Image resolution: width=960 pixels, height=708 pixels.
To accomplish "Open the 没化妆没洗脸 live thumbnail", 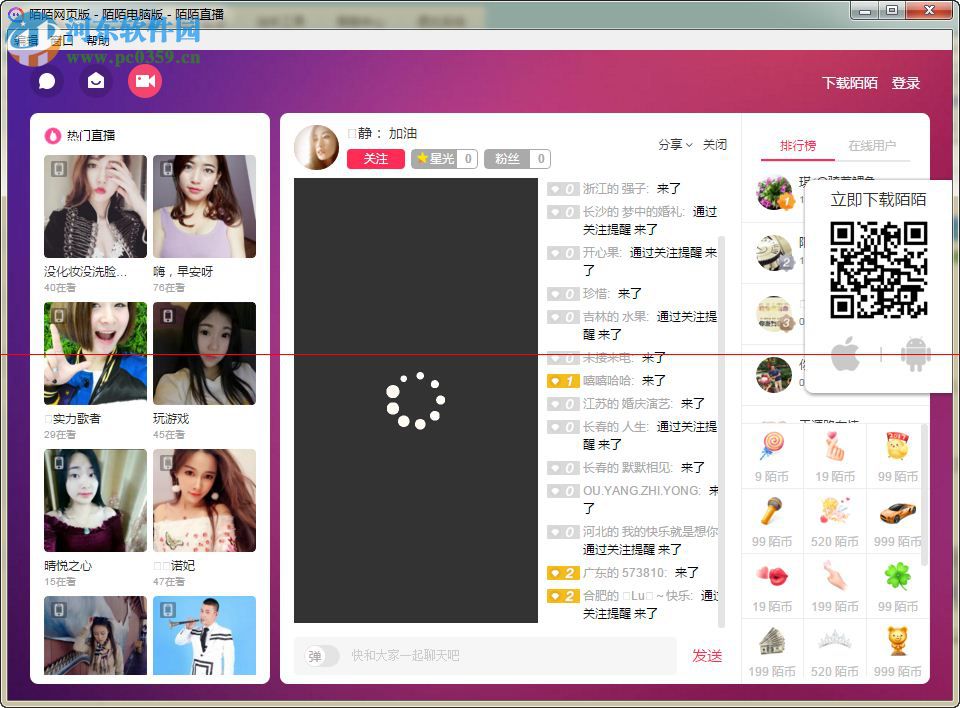I will [95, 206].
